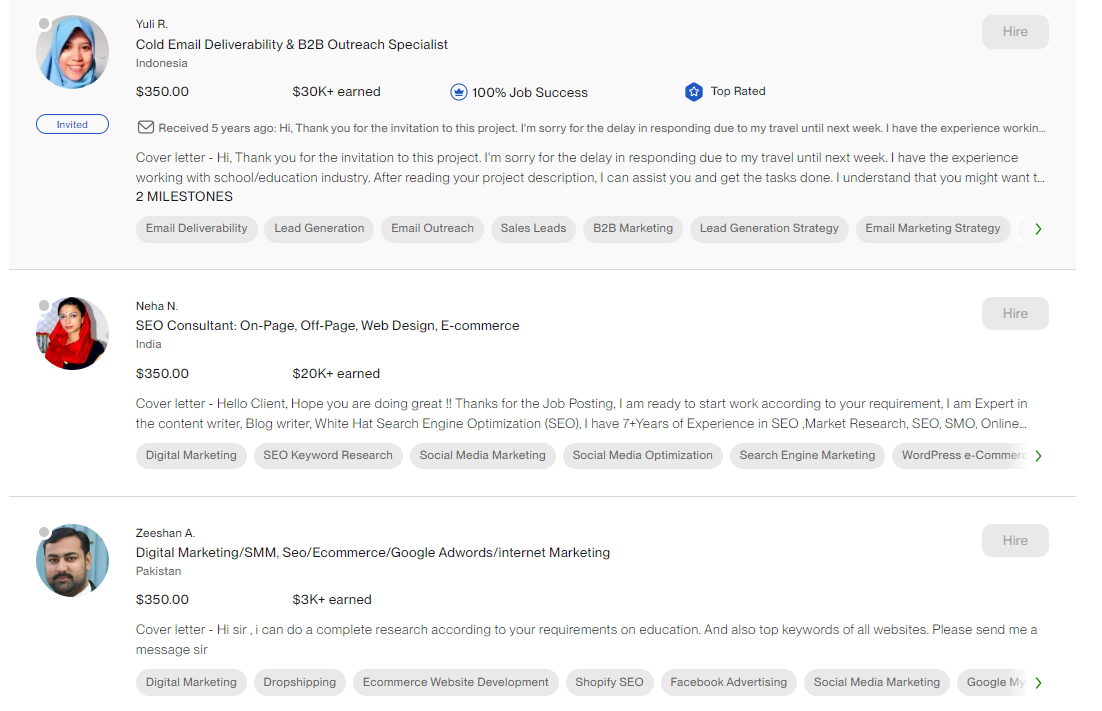Select the SEO Keyword Research tag

[x=328, y=456]
